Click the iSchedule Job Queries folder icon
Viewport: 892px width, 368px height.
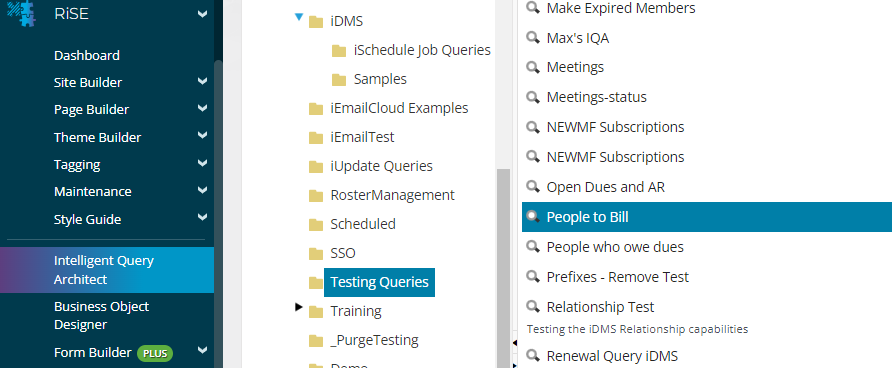tap(339, 51)
